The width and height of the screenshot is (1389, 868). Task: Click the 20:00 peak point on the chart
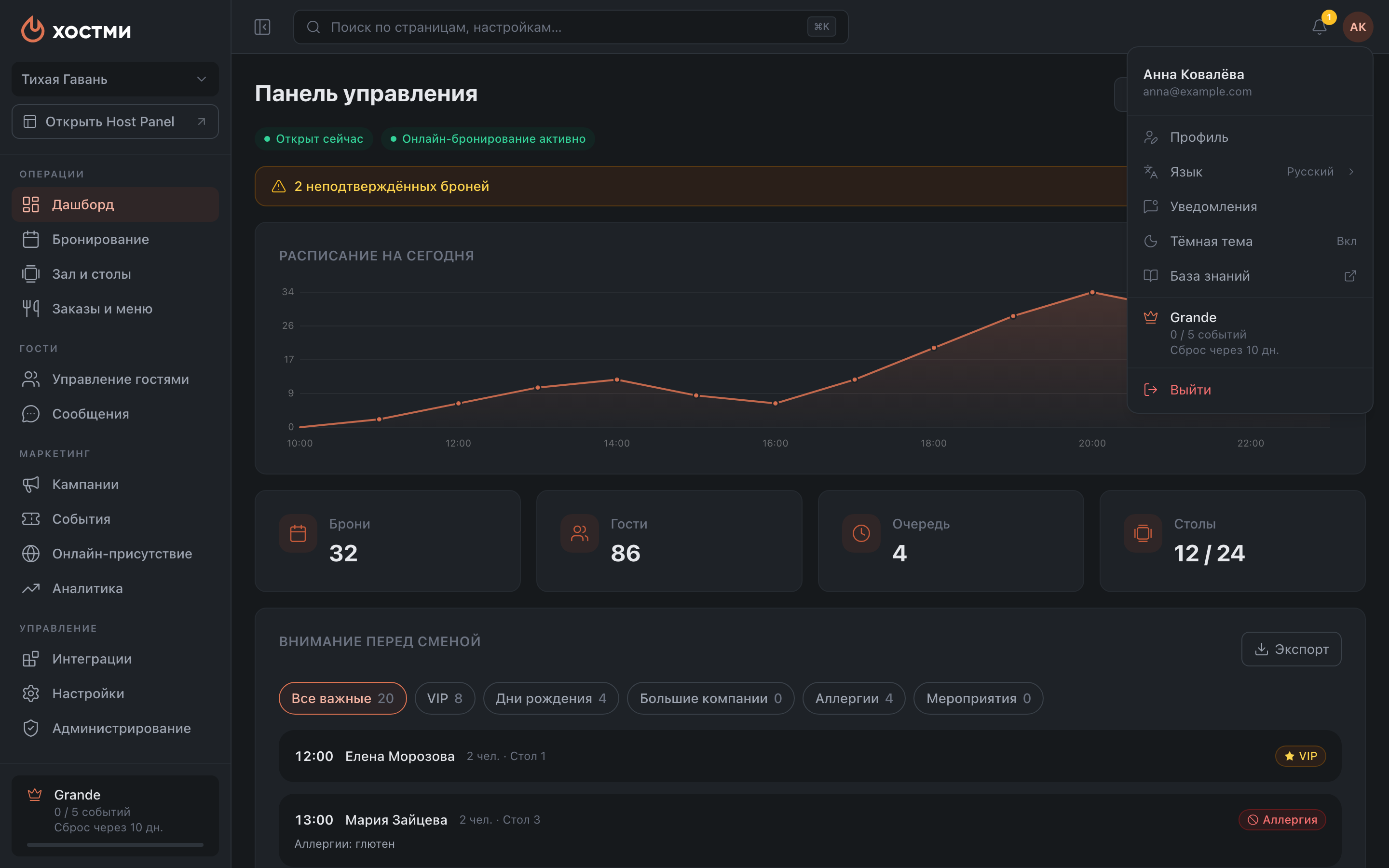click(x=1092, y=292)
